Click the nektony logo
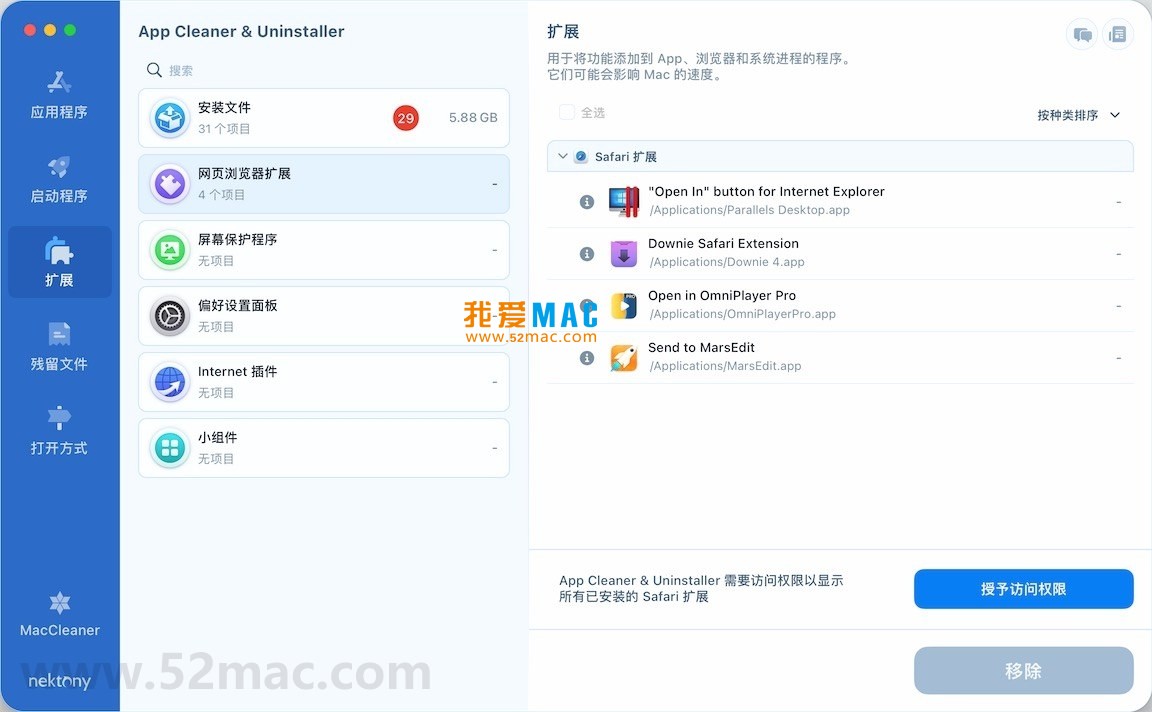1152x712 pixels. pyautogui.click(x=60, y=681)
